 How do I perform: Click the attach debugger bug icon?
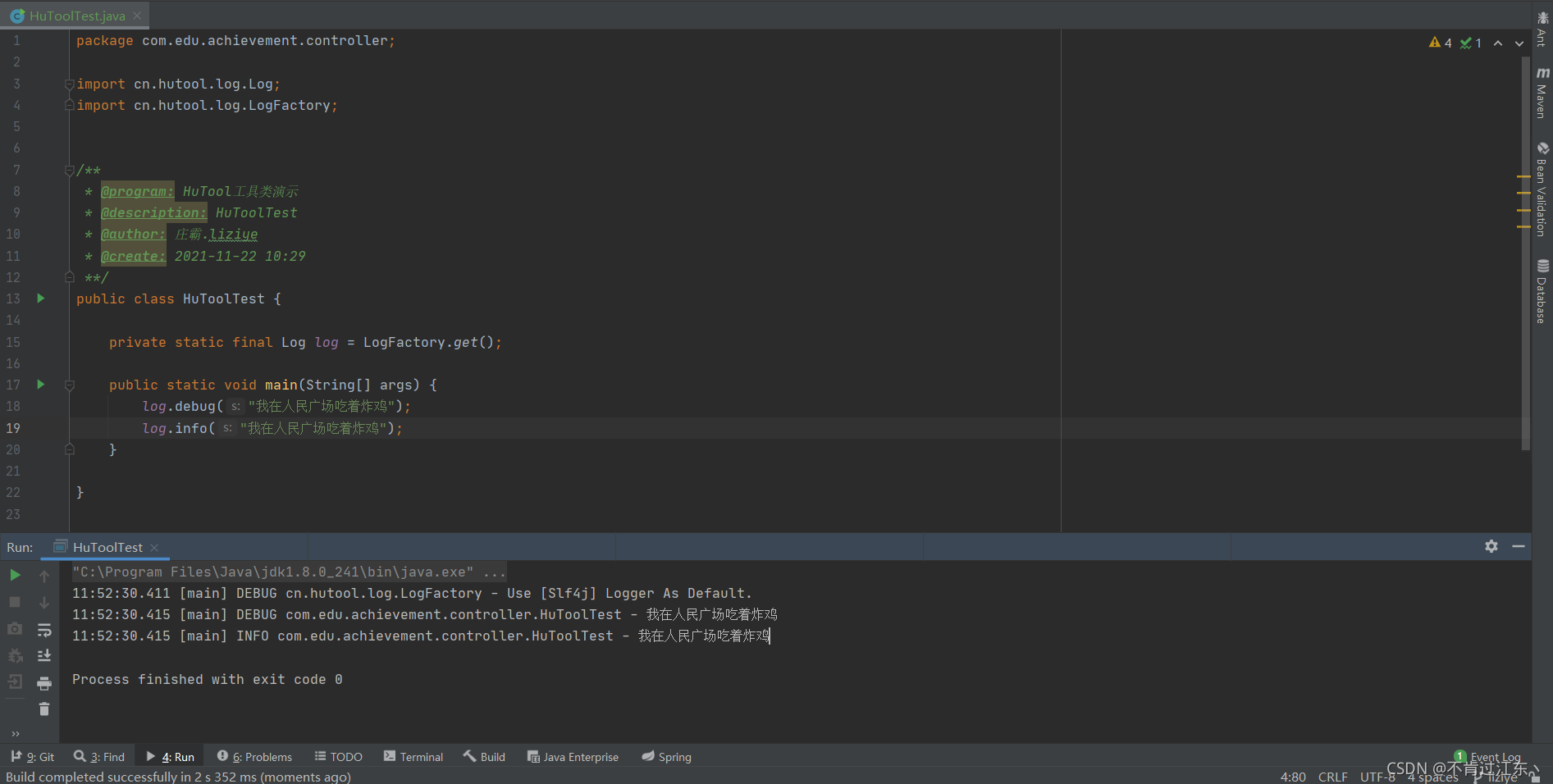(x=15, y=655)
